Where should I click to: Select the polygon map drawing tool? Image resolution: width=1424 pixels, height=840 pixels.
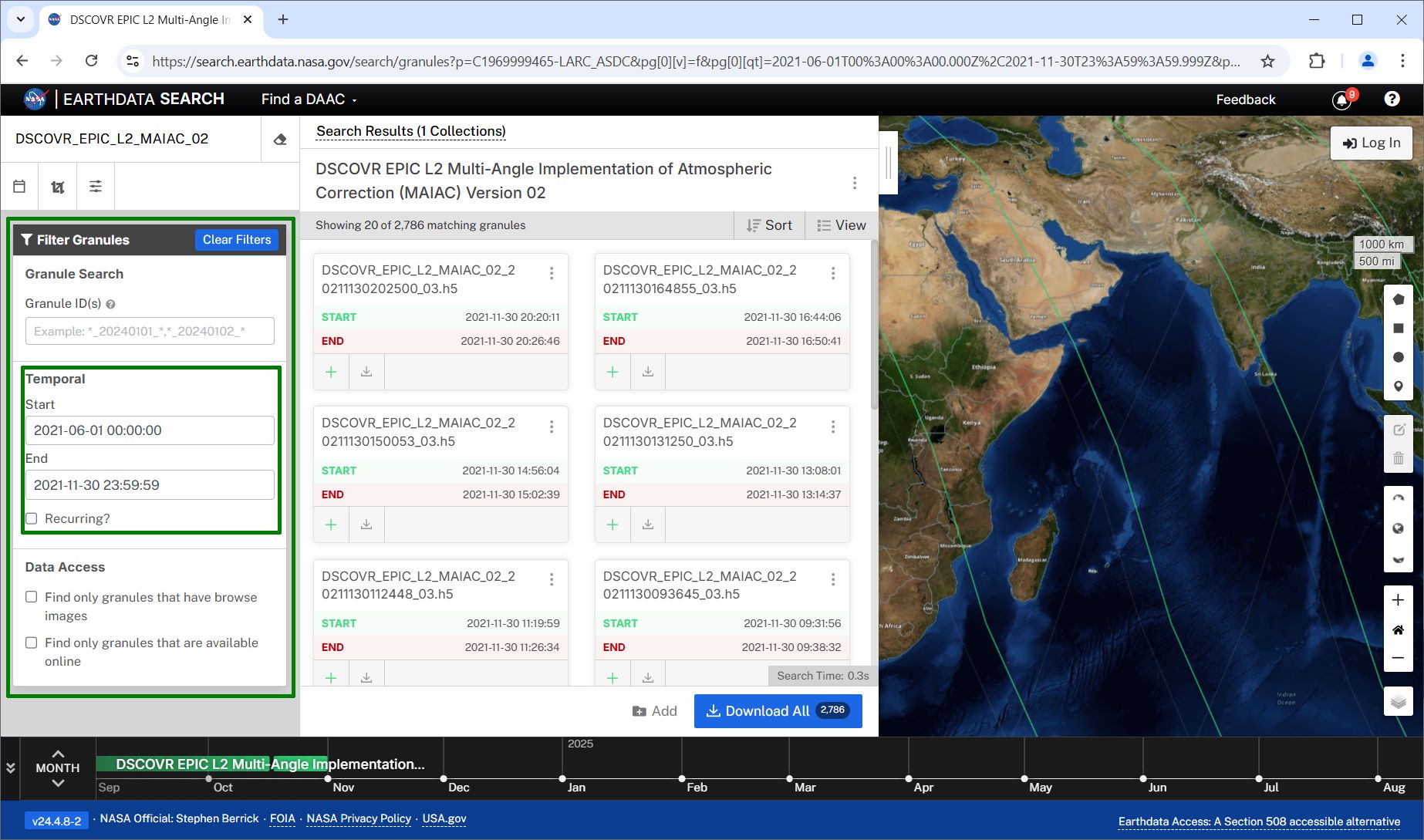coord(1399,299)
